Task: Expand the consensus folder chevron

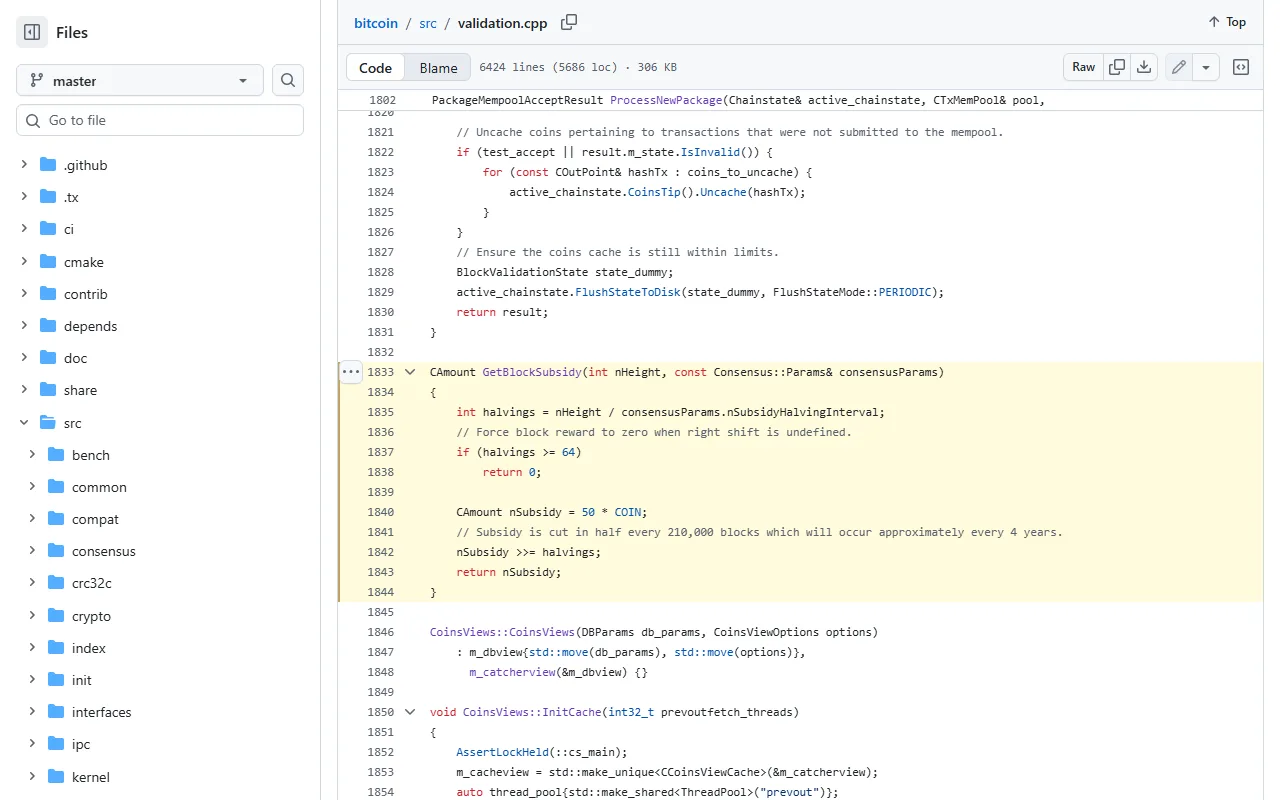Action: [x=32, y=551]
